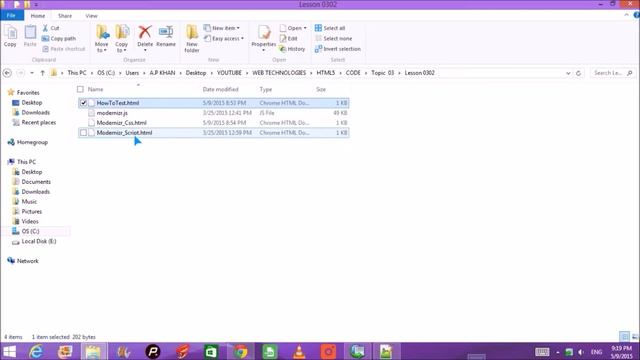640x360 pixels.
Task: Toggle the select-all header checkbox
Action: tap(80, 89)
